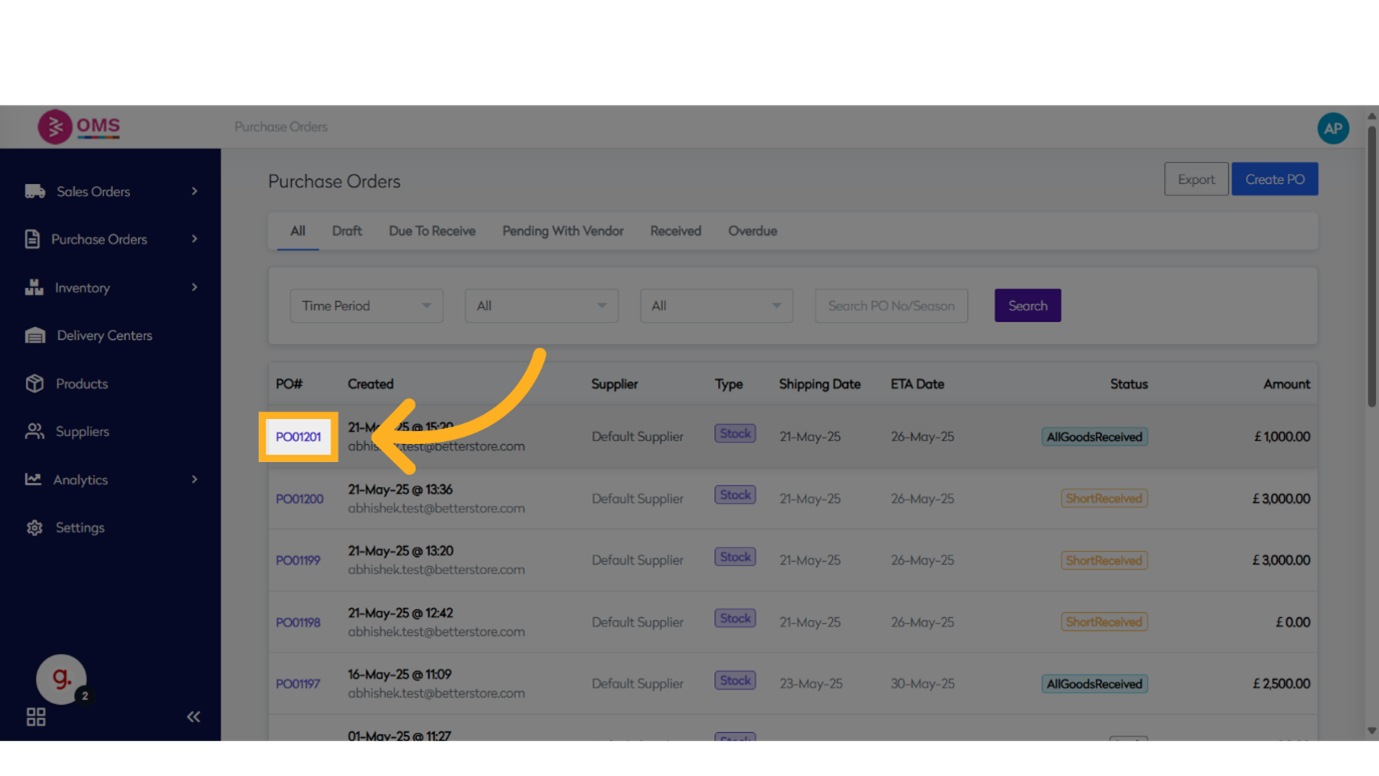Click the AP user avatar

click(x=1332, y=128)
